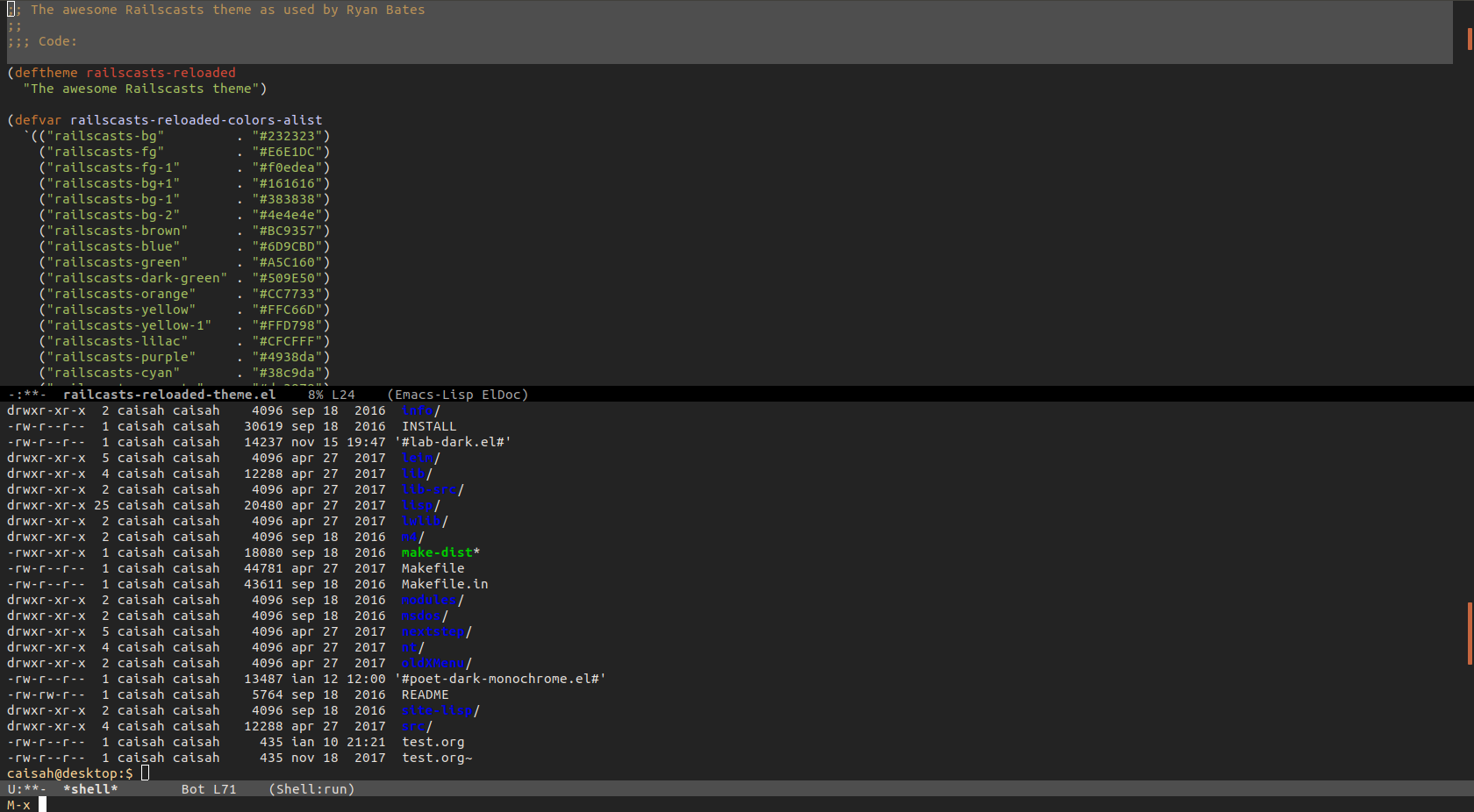Image resolution: width=1474 pixels, height=812 pixels.
Task: Click the 30619 file size of INSTALL
Action: (263, 426)
